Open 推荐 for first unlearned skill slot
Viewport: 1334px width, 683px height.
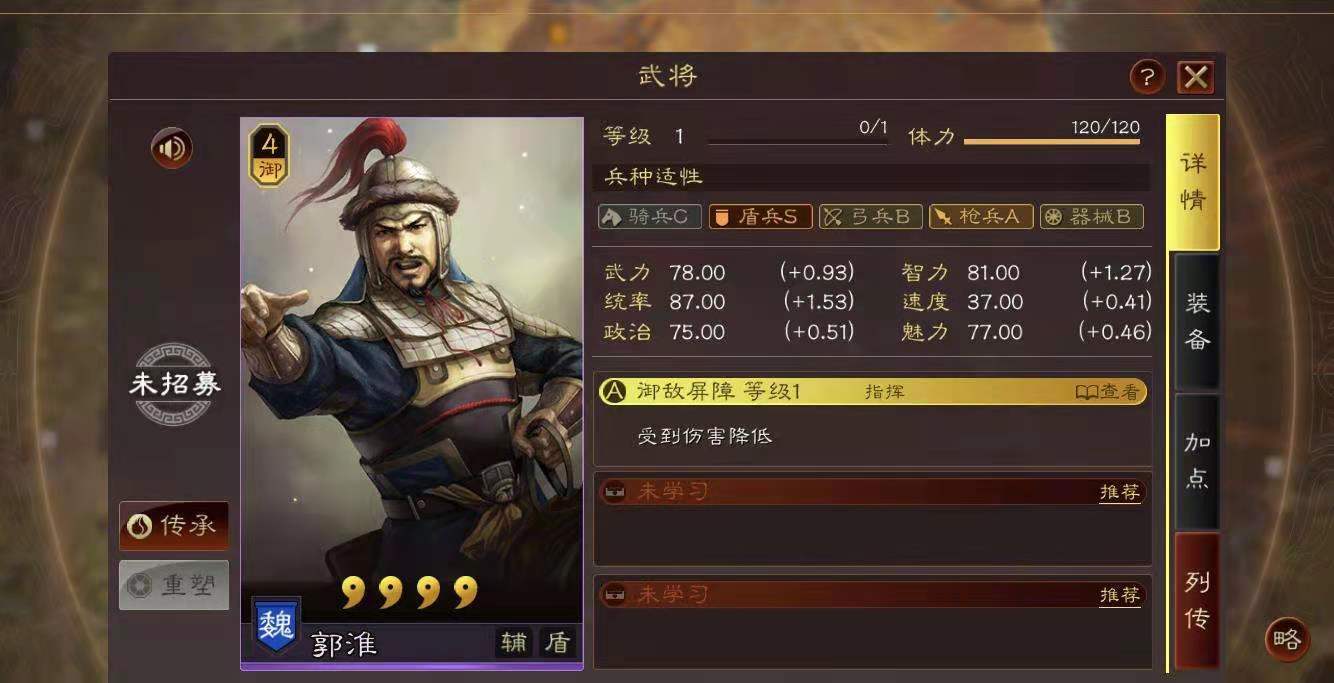1120,492
